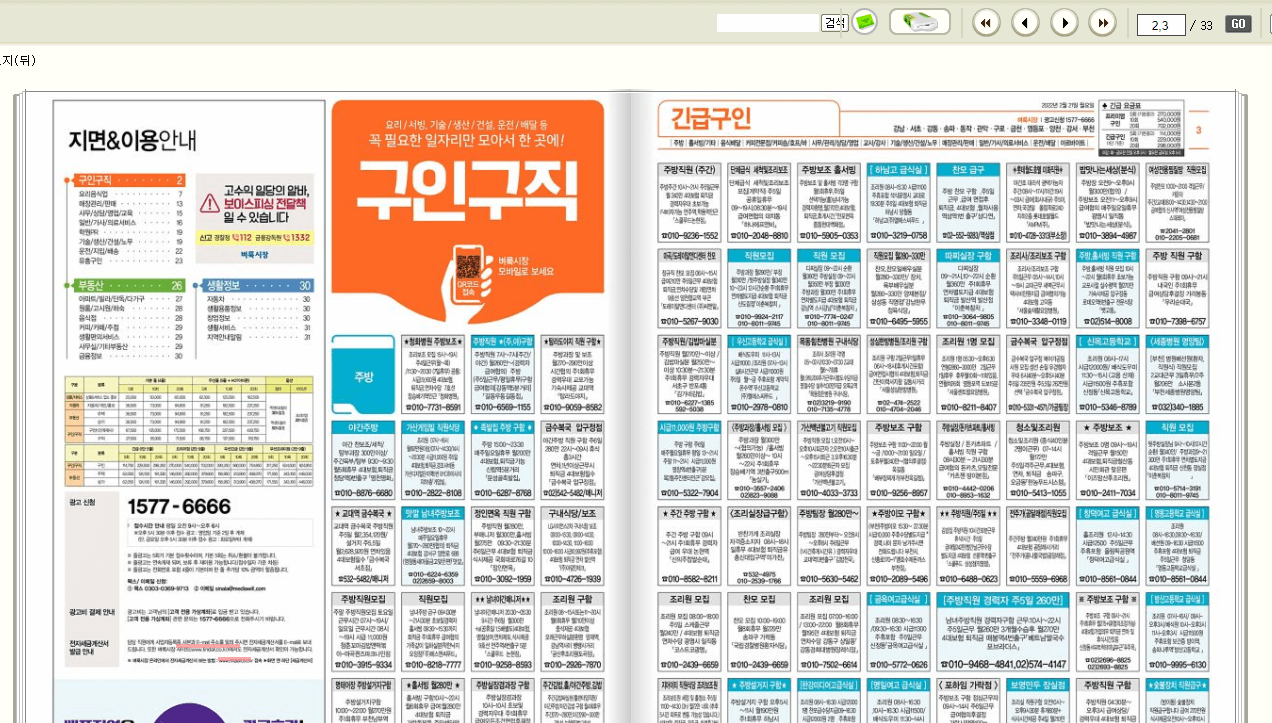
Task: Click the 야간주방 ad title
Action: [x=364, y=427]
